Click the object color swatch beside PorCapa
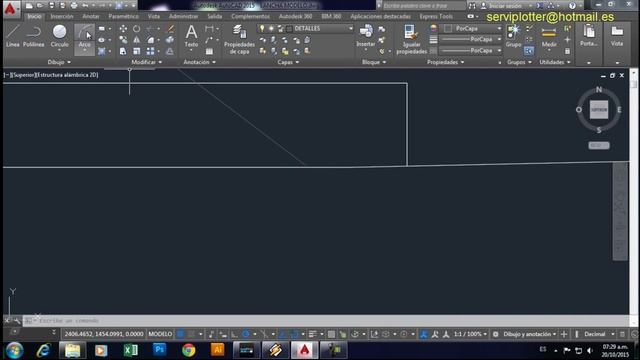 (448, 29)
